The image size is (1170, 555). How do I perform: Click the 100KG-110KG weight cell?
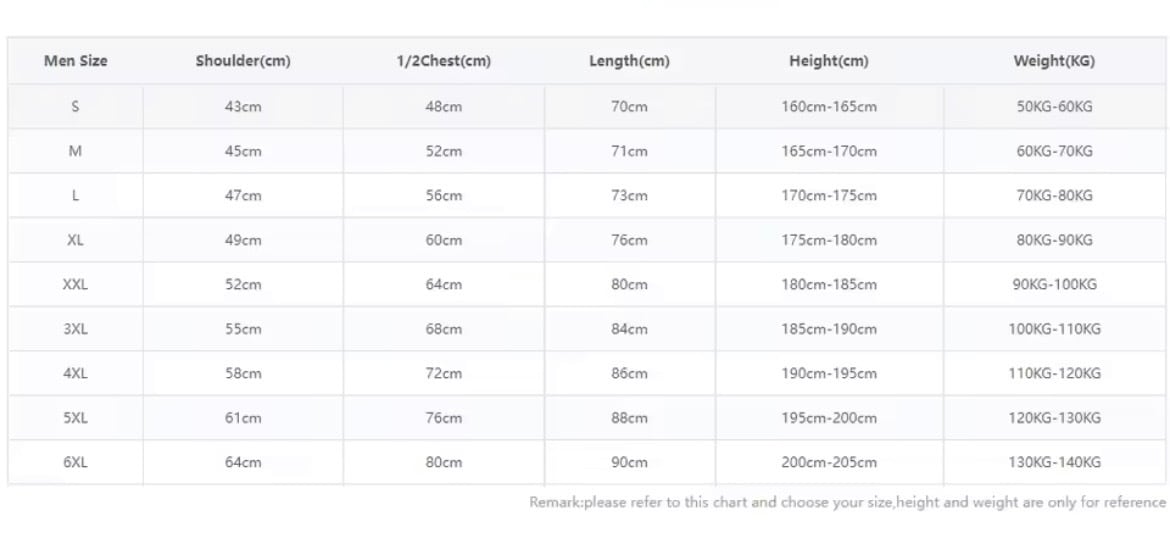click(x=1054, y=329)
